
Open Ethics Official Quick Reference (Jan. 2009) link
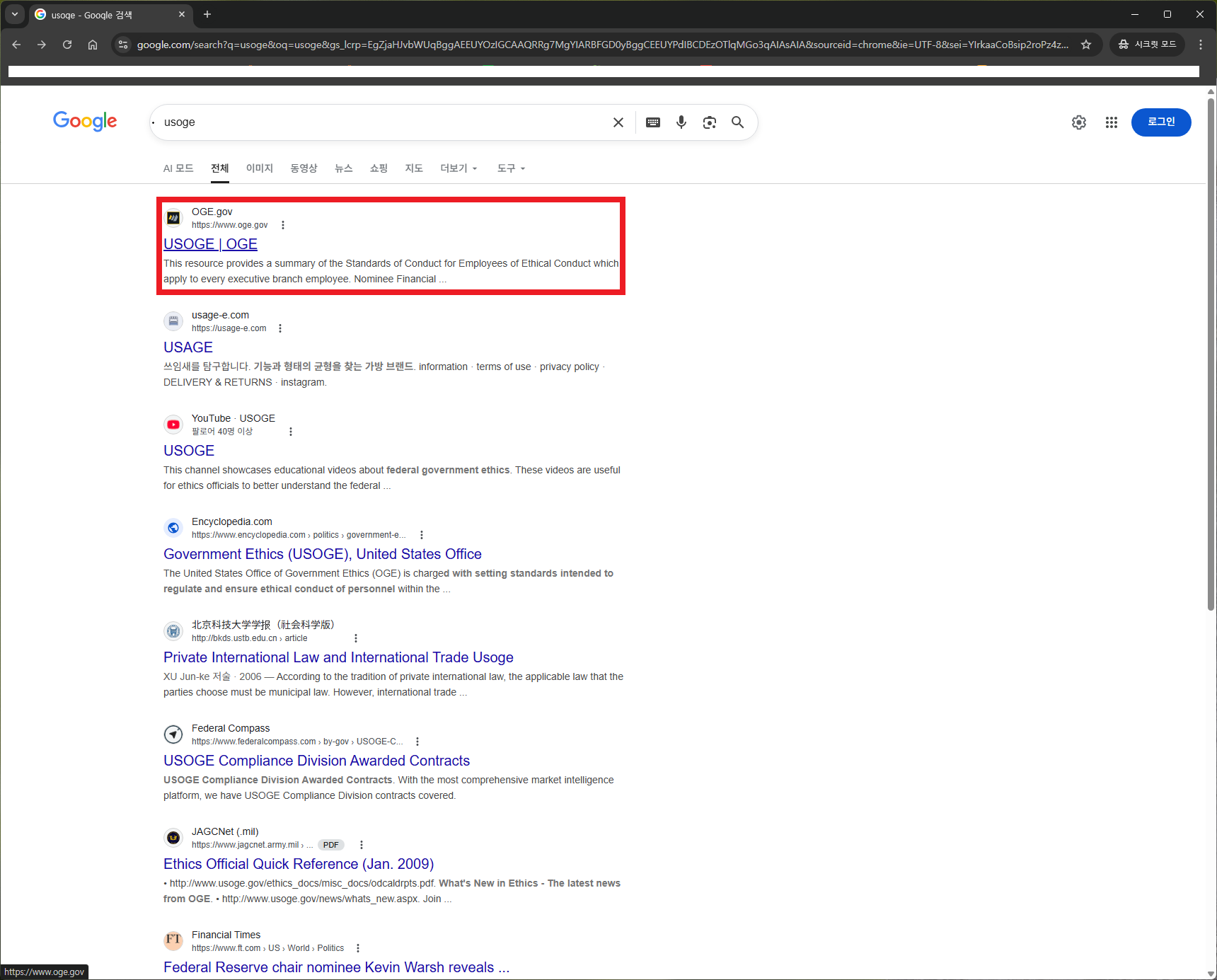pos(299,864)
